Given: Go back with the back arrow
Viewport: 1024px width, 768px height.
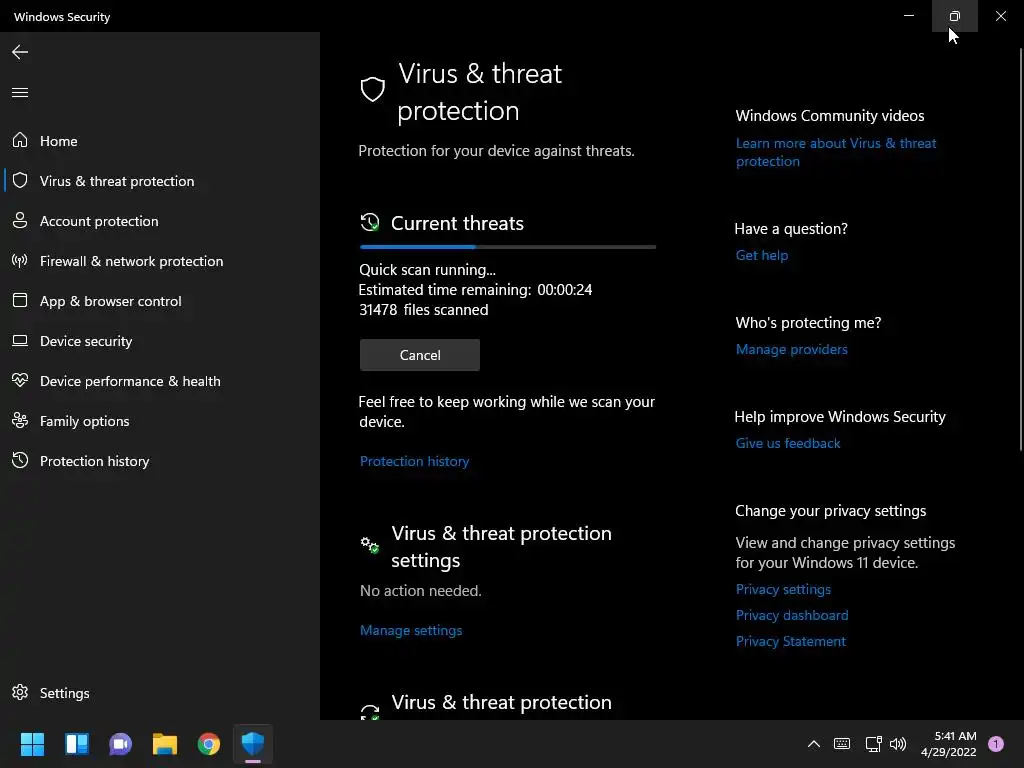Looking at the screenshot, I should pos(20,52).
